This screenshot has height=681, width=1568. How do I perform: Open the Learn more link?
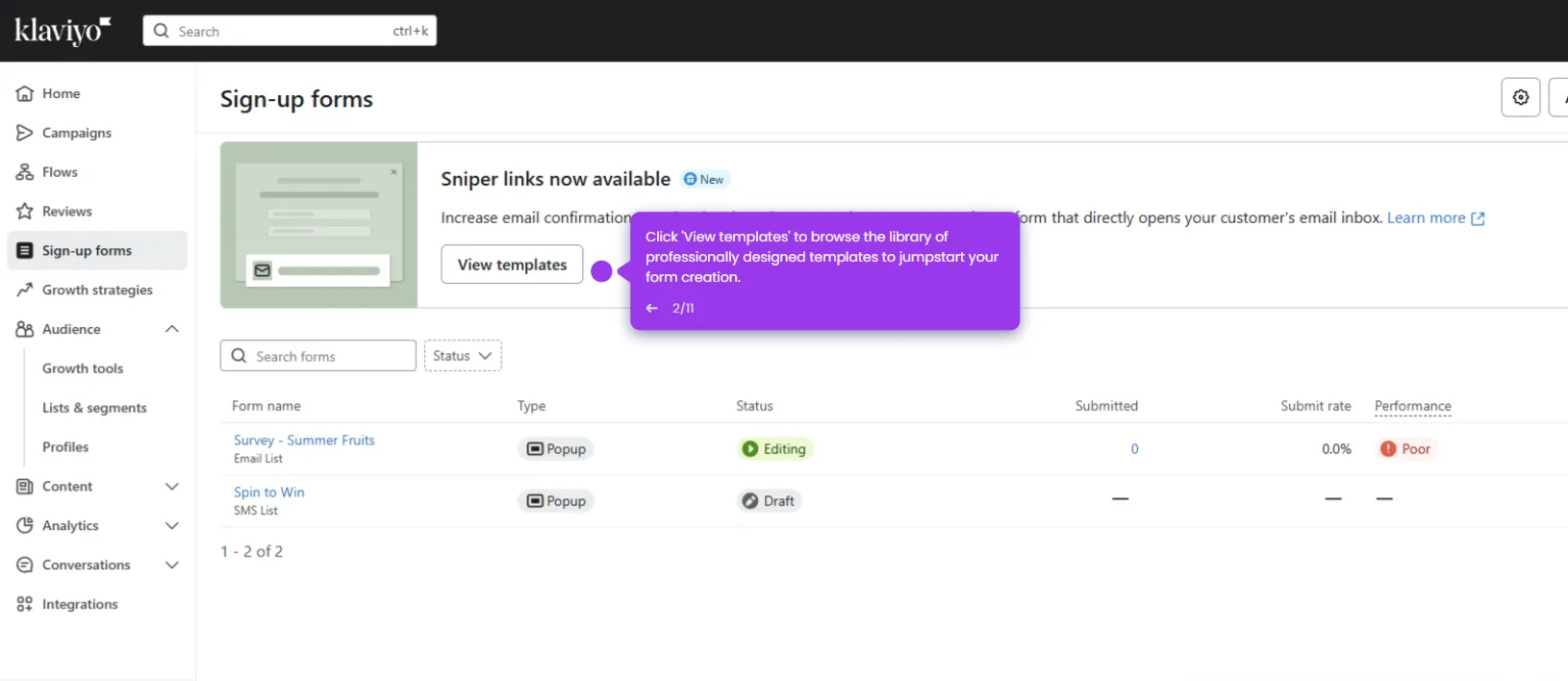pyautogui.click(x=1426, y=218)
